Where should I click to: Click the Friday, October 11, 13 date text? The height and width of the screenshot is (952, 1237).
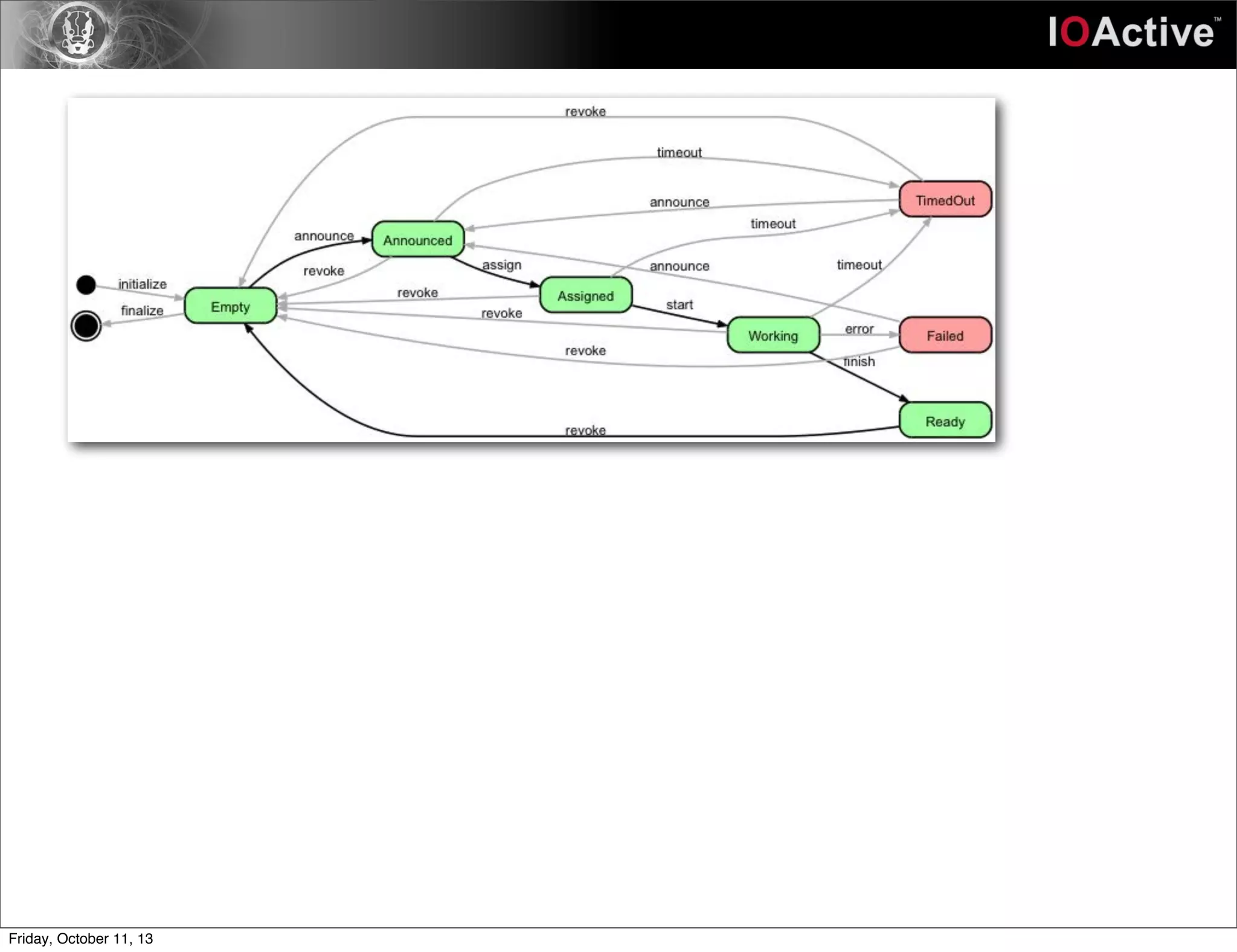point(80,938)
